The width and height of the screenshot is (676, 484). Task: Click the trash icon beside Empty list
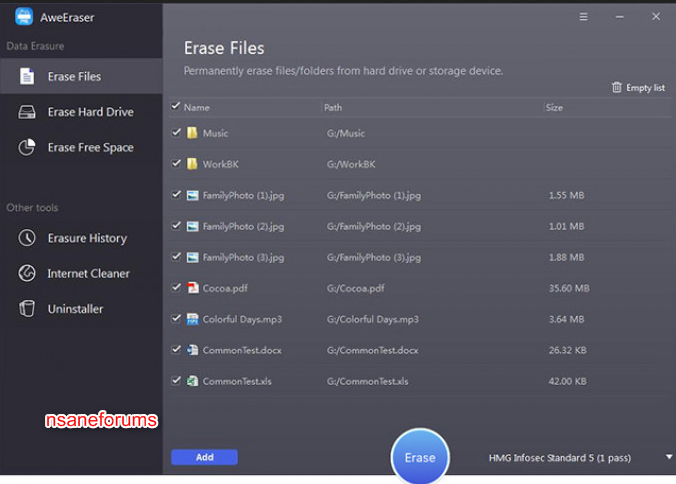[617, 87]
